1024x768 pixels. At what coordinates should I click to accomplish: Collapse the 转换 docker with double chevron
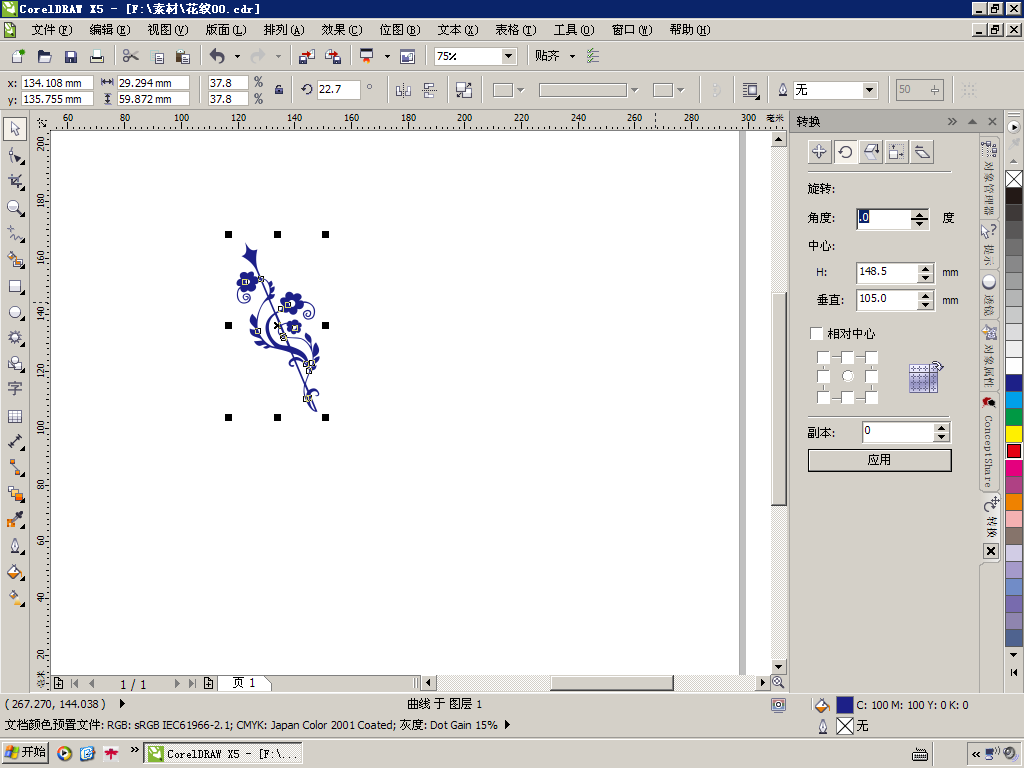tap(952, 121)
